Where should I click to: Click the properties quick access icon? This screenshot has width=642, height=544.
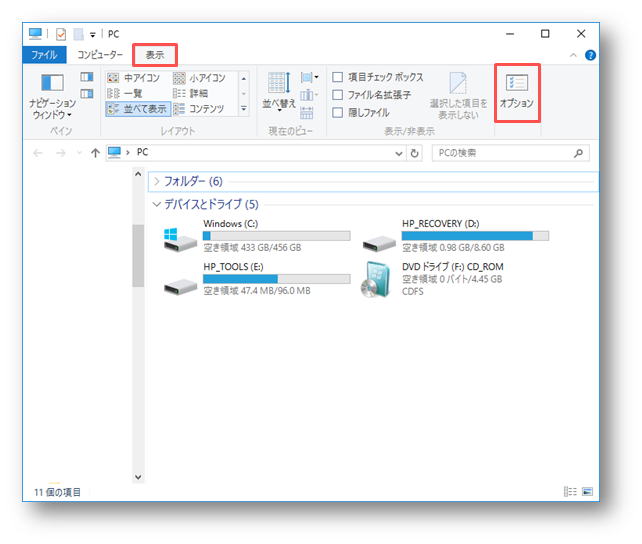[61, 34]
